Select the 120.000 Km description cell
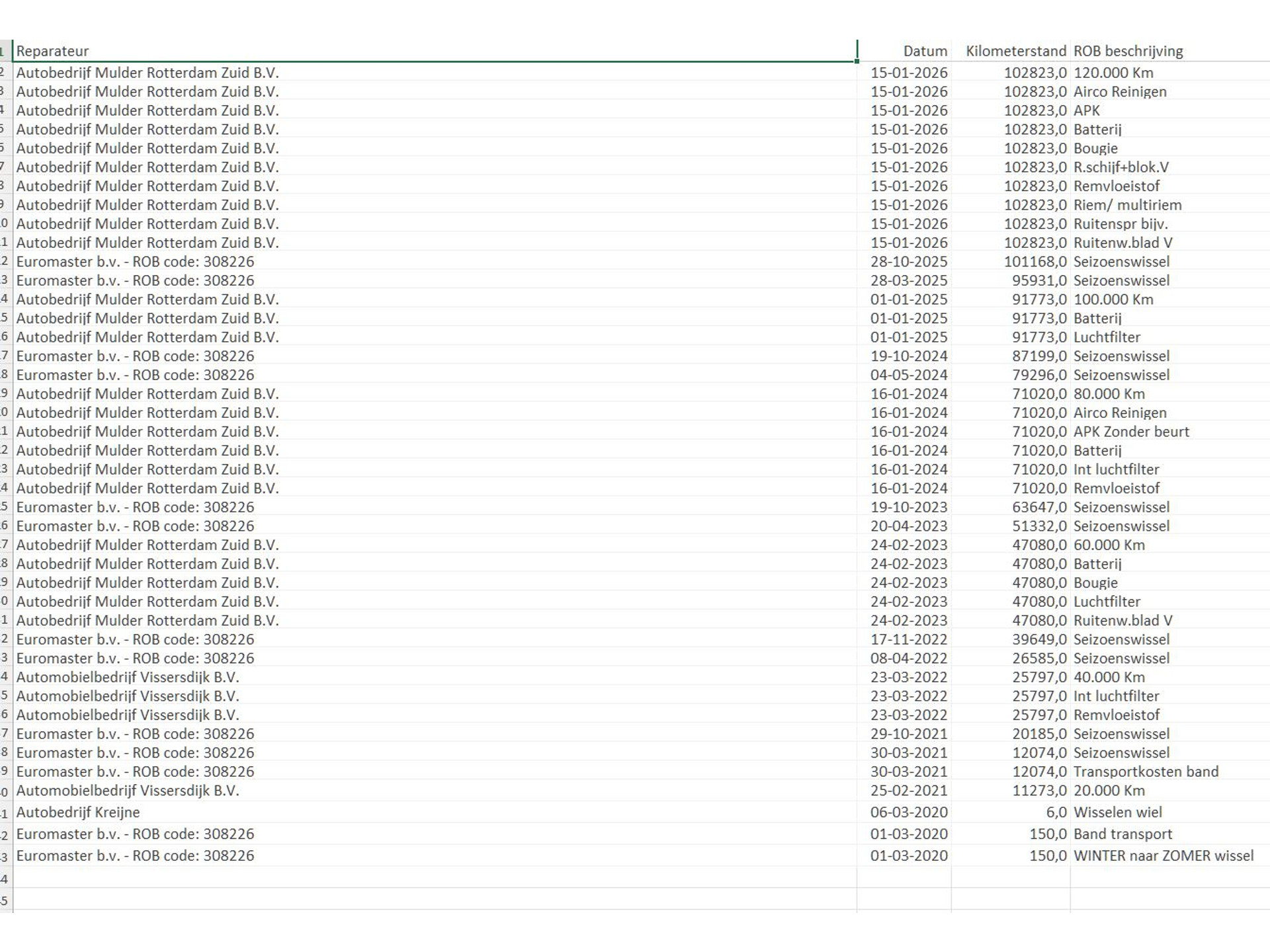 [1113, 73]
